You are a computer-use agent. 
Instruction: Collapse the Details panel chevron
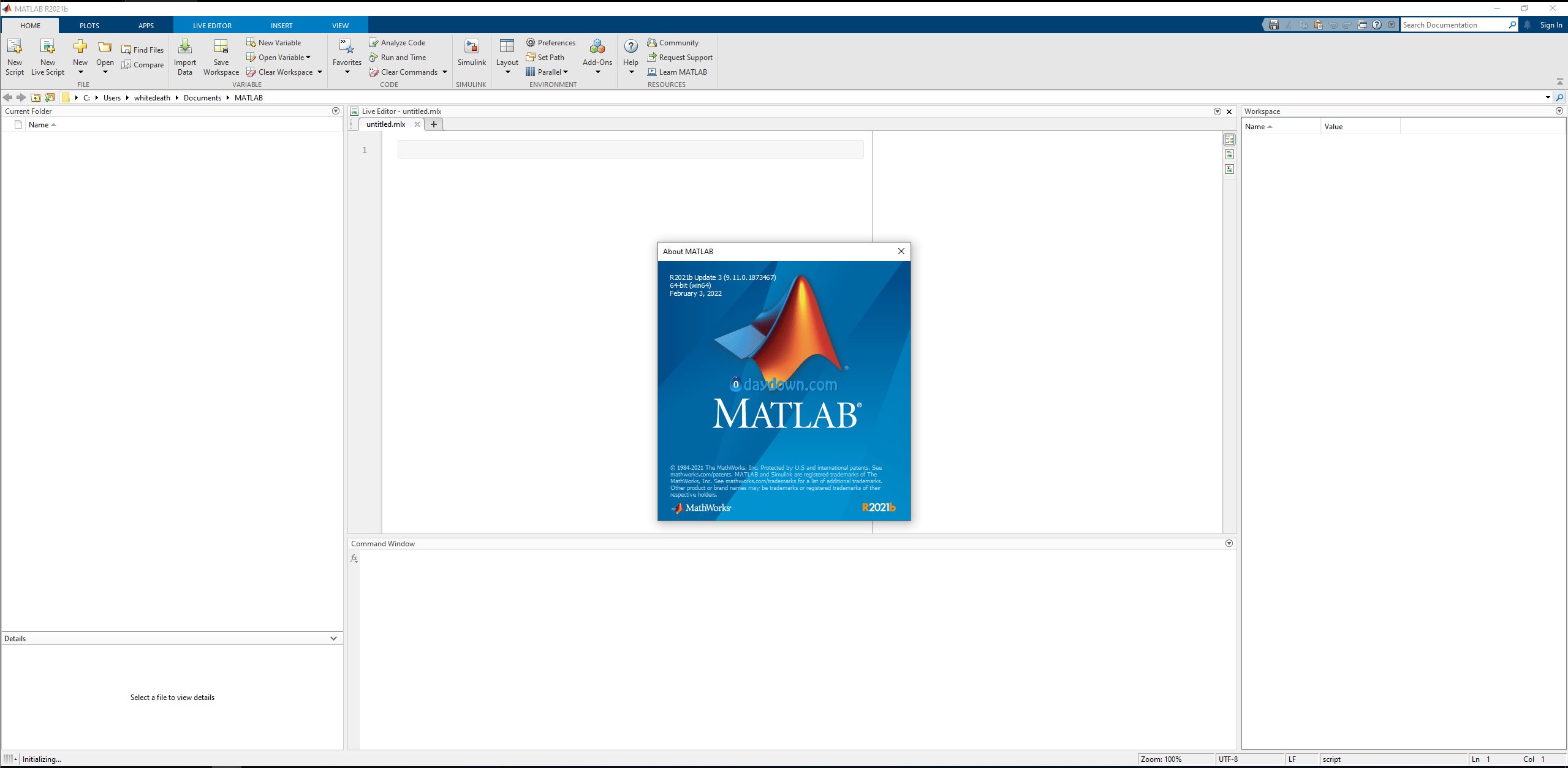coord(333,638)
